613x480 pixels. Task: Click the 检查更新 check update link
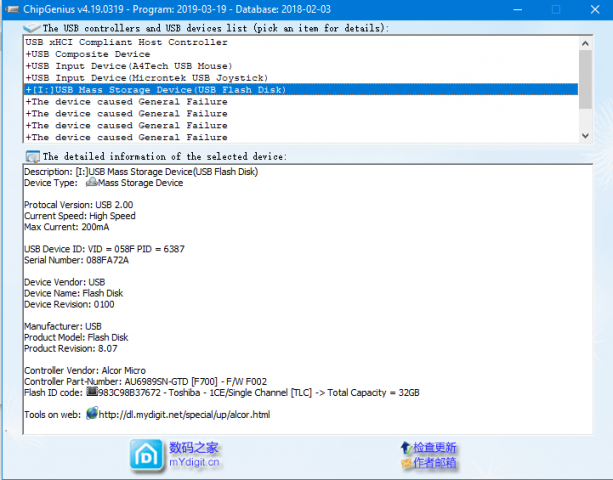(x=434, y=447)
